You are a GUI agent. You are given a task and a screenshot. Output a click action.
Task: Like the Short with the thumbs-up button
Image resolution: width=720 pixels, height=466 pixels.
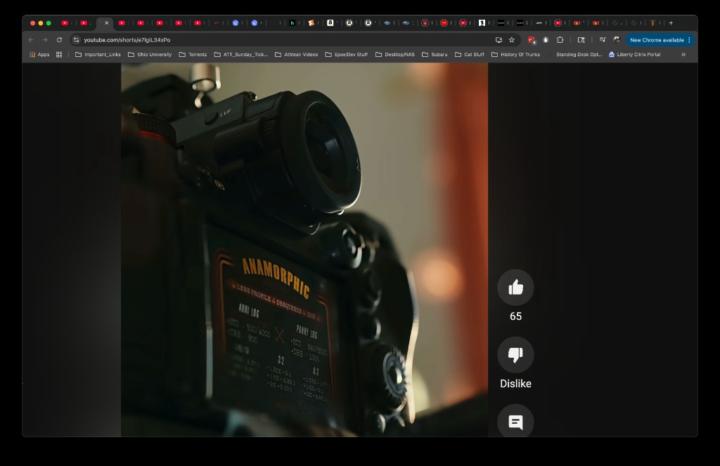pos(515,288)
